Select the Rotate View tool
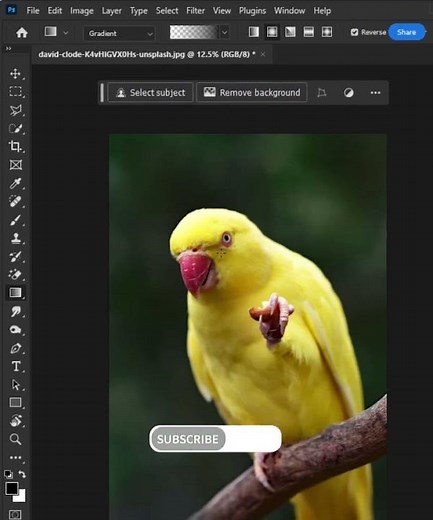The width and height of the screenshot is (433, 520). (15, 421)
